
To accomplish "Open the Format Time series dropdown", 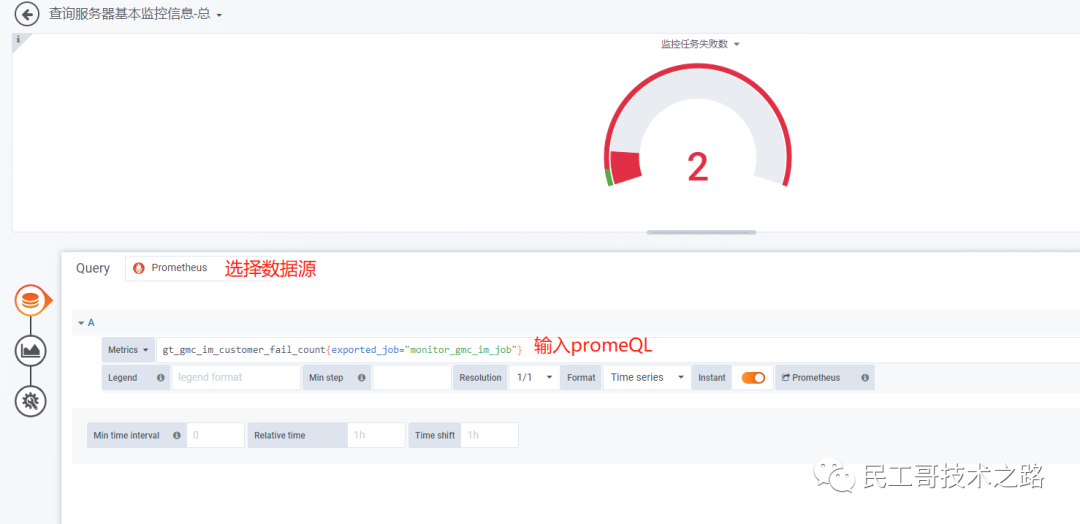I will point(647,378).
